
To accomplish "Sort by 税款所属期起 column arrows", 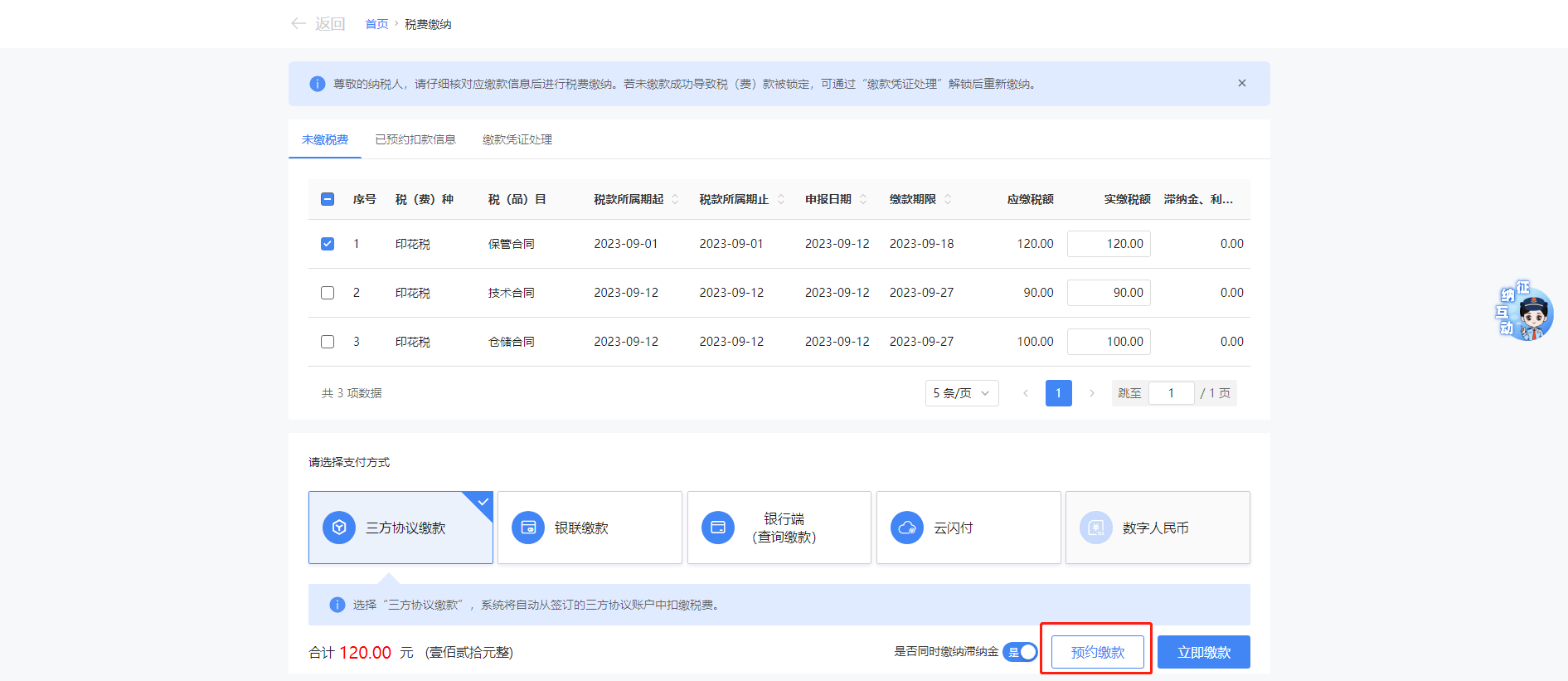I will [x=675, y=199].
